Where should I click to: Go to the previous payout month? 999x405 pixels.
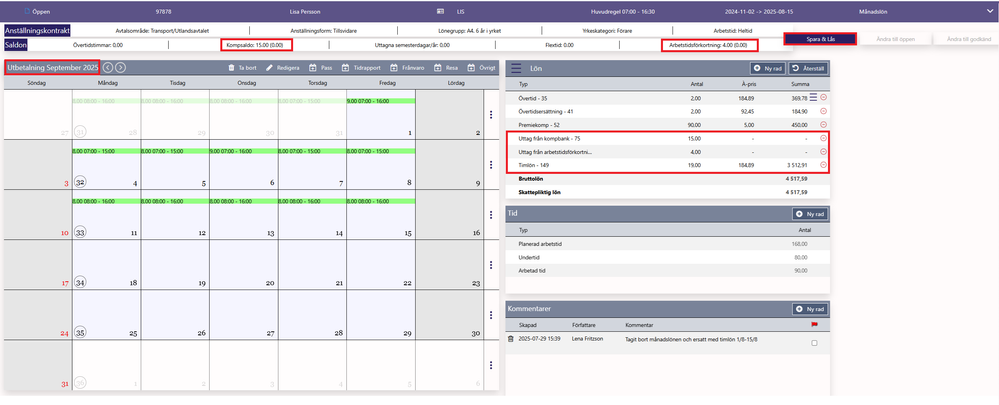[108, 68]
